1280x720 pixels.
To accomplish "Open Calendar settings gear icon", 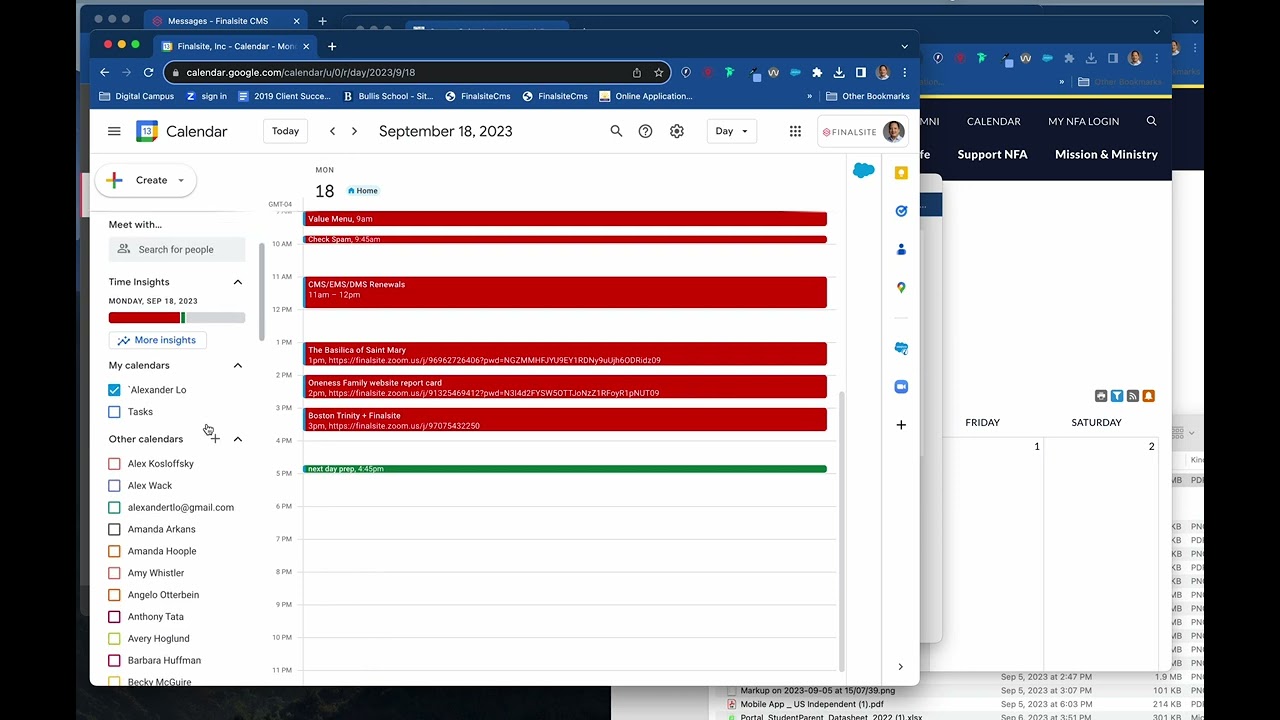I will [677, 131].
